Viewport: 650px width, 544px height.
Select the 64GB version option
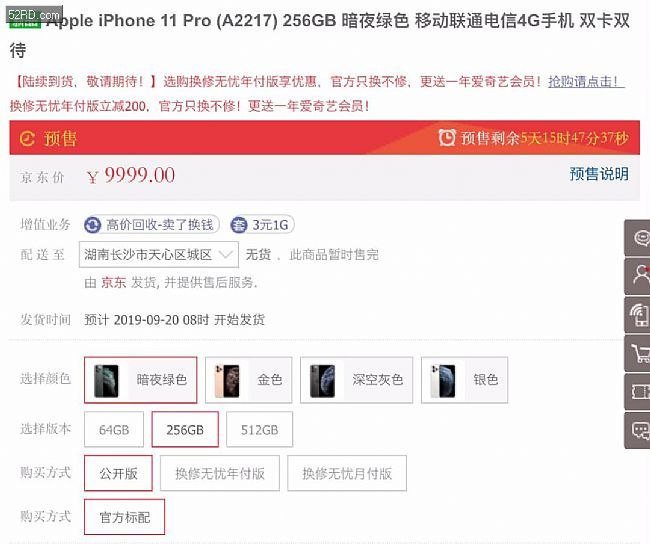point(114,430)
